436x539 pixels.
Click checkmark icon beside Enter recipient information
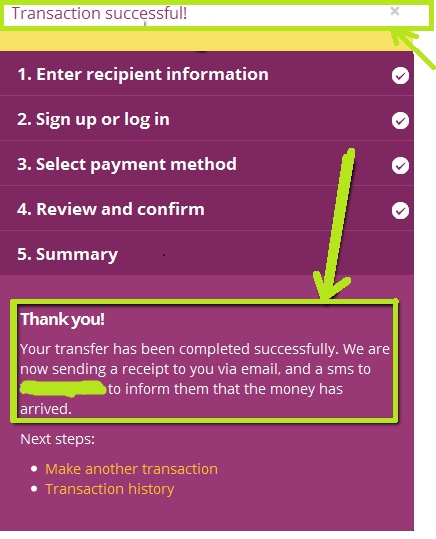(400, 76)
